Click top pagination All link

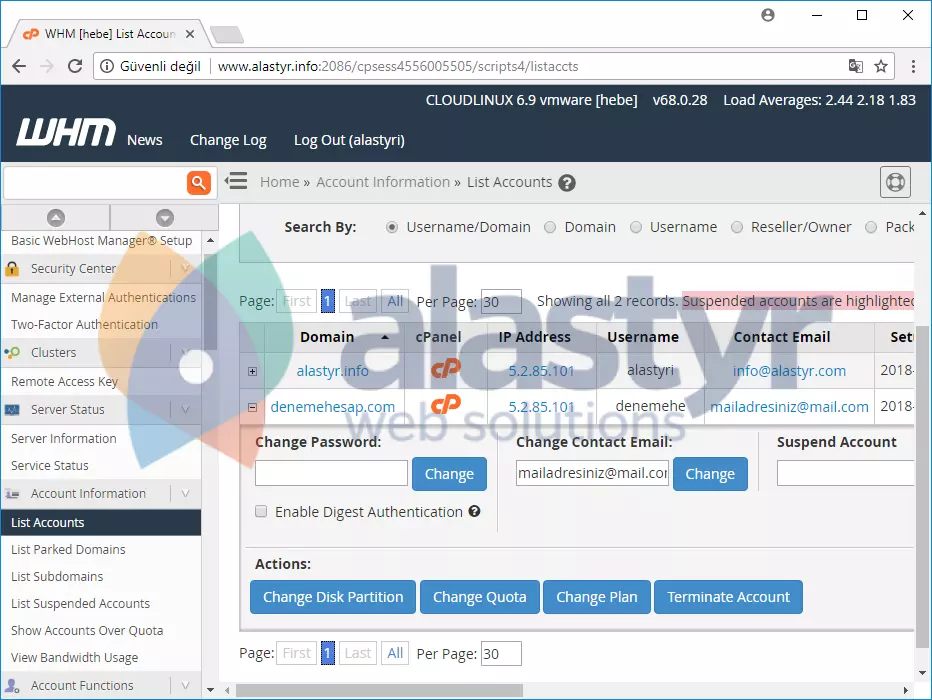click(395, 301)
